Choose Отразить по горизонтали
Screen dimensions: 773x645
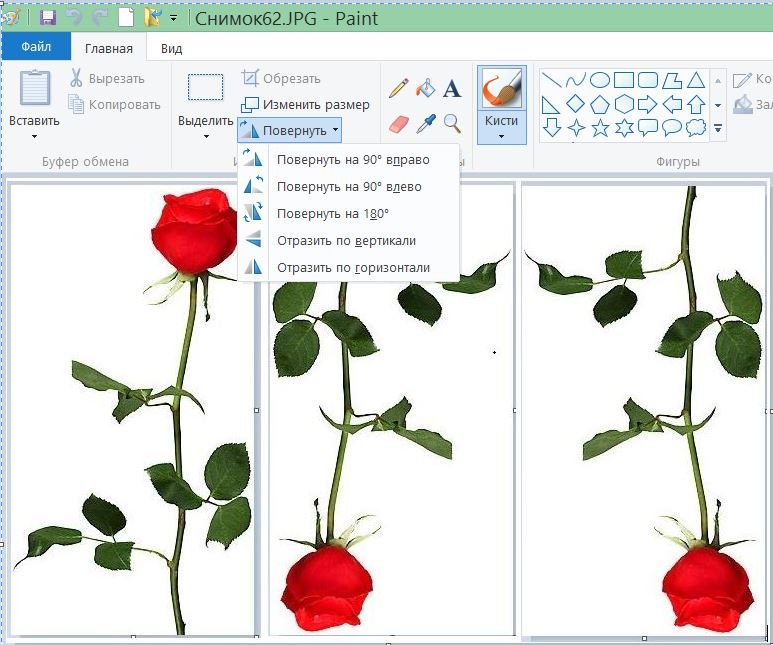point(353,267)
